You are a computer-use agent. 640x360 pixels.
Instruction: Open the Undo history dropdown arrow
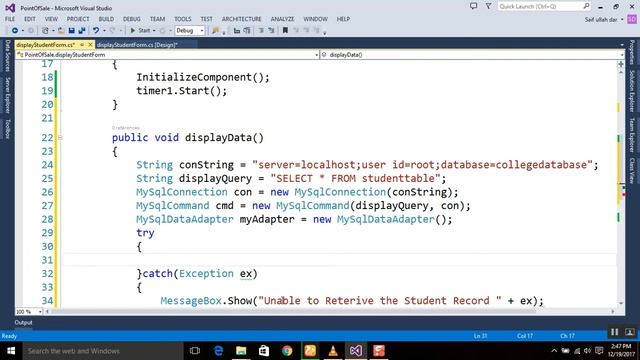pos(104,31)
